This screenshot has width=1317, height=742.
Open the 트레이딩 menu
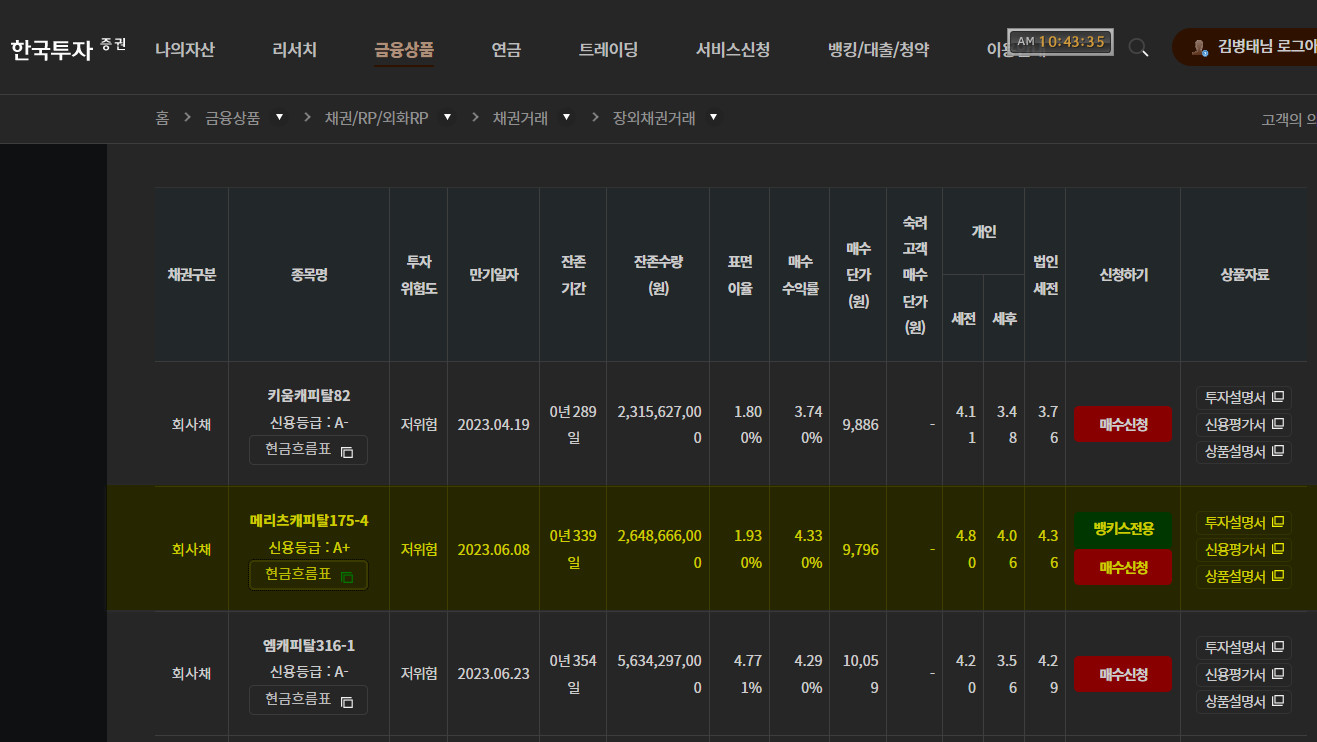(608, 49)
